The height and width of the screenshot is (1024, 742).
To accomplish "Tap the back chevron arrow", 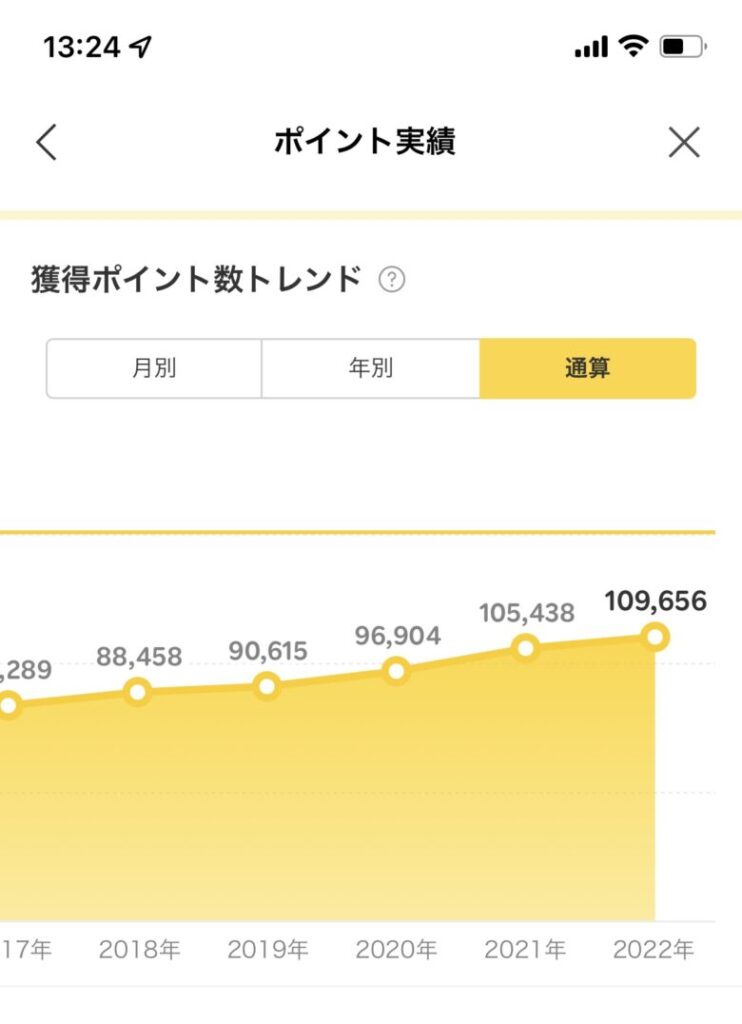I will point(46,142).
